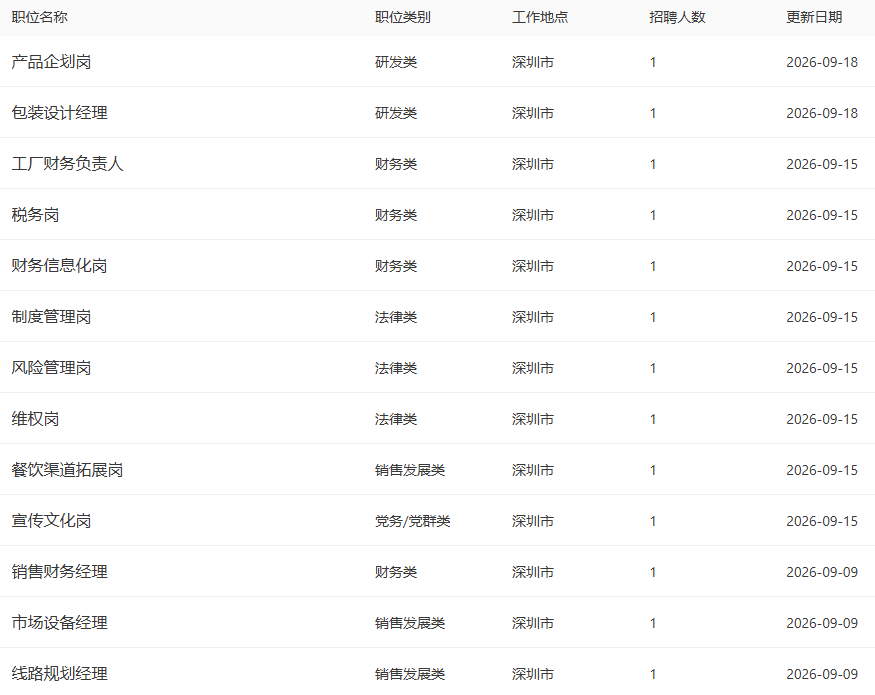Open the 宣传文化岗 listing

click(x=51, y=521)
